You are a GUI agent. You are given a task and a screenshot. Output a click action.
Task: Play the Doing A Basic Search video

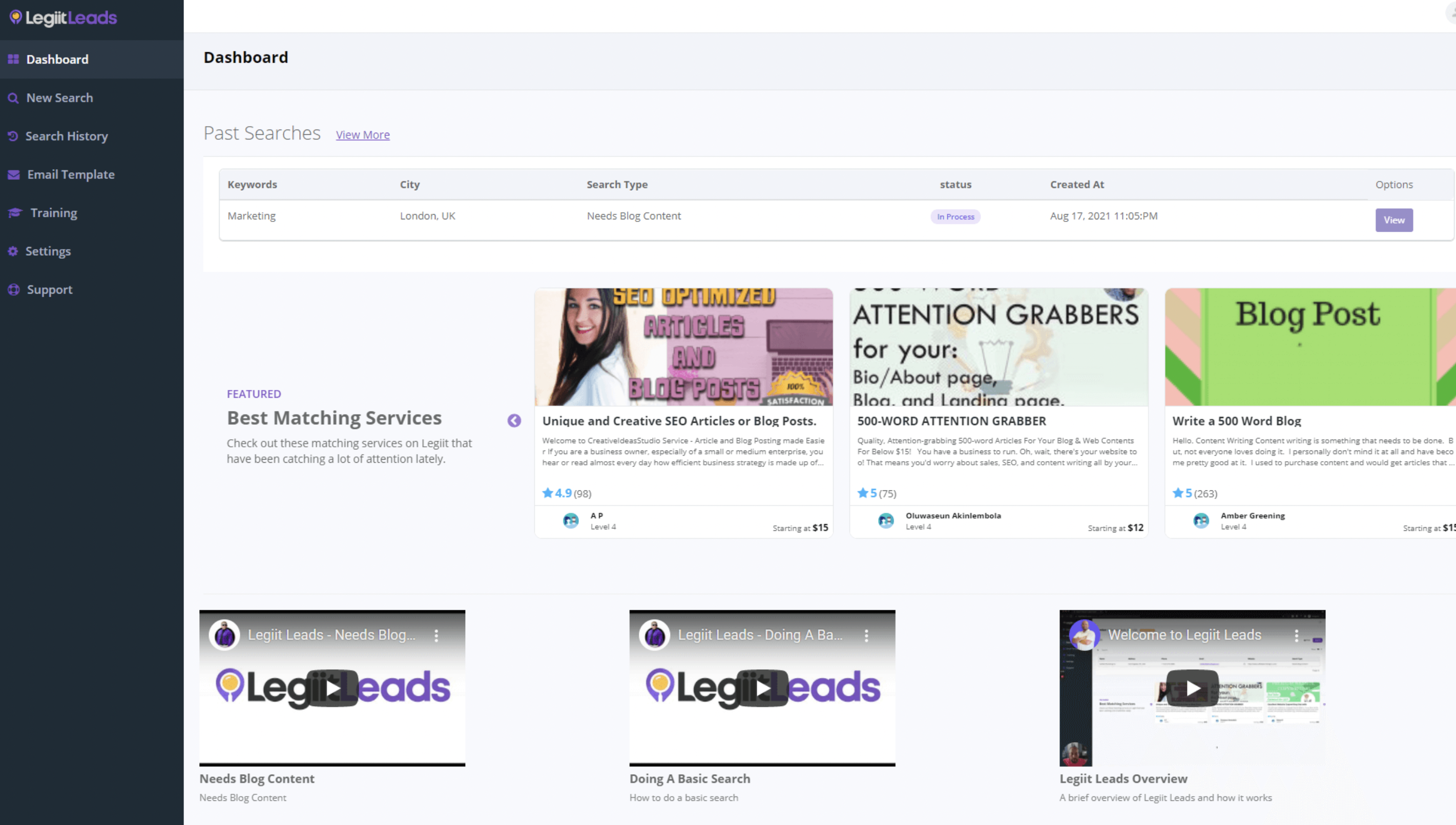[762, 688]
